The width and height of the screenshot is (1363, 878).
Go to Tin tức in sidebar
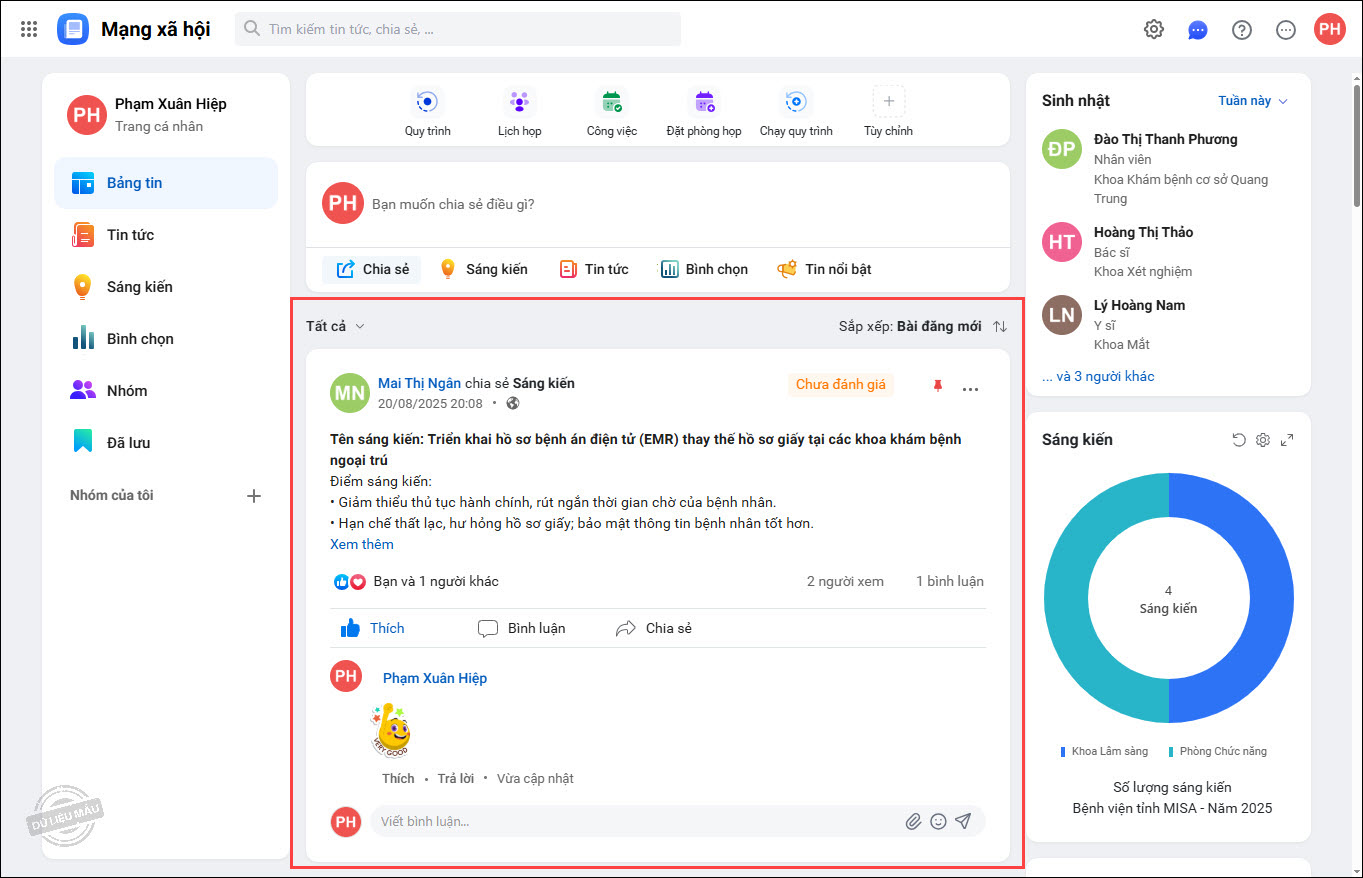point(166,235)
